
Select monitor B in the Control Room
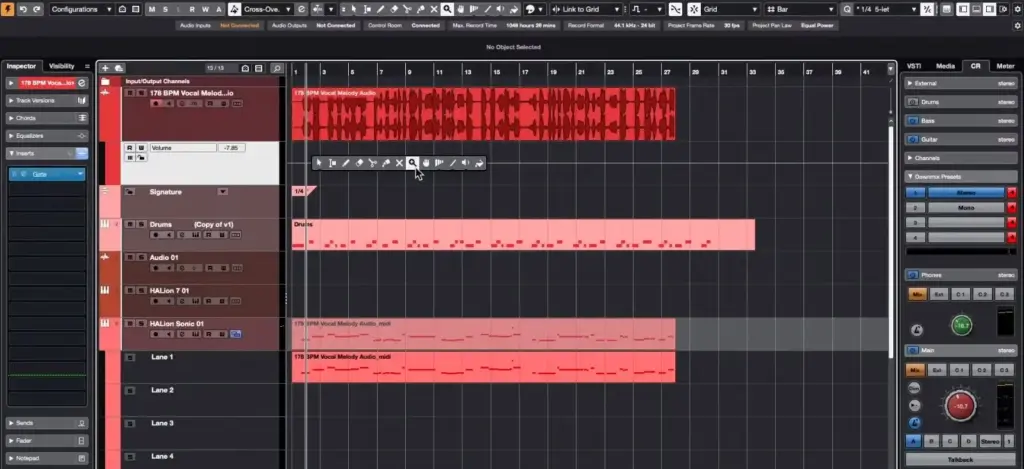click(x=931, y=442)
